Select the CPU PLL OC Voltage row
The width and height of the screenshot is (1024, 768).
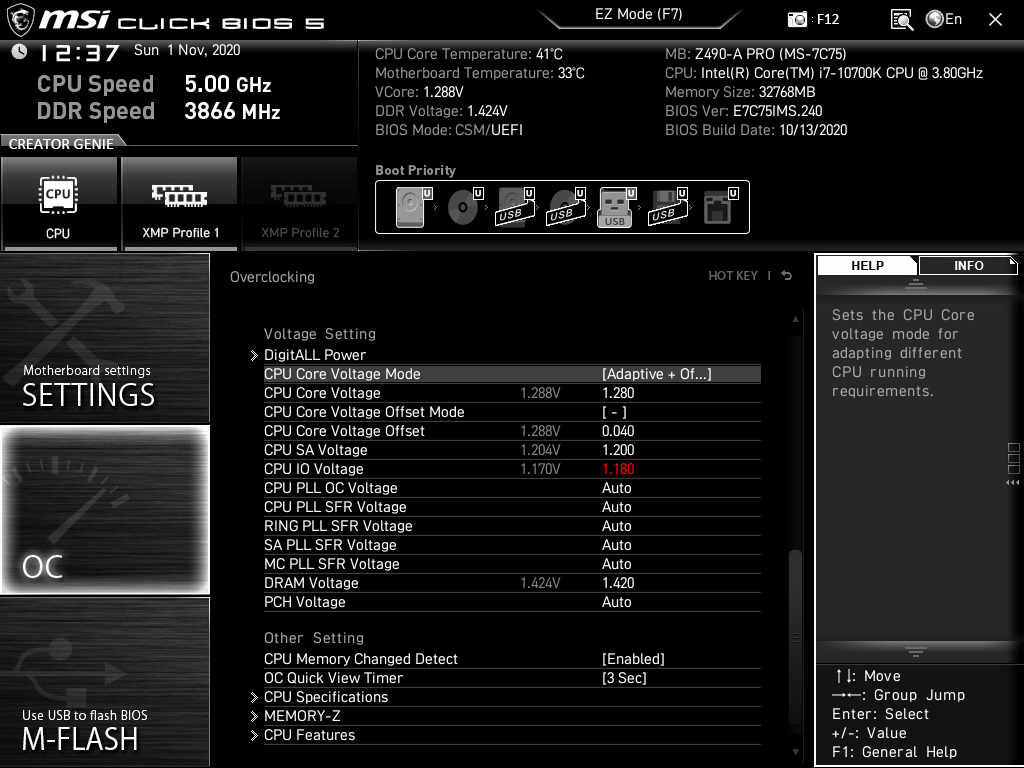(x=512, y=488)
